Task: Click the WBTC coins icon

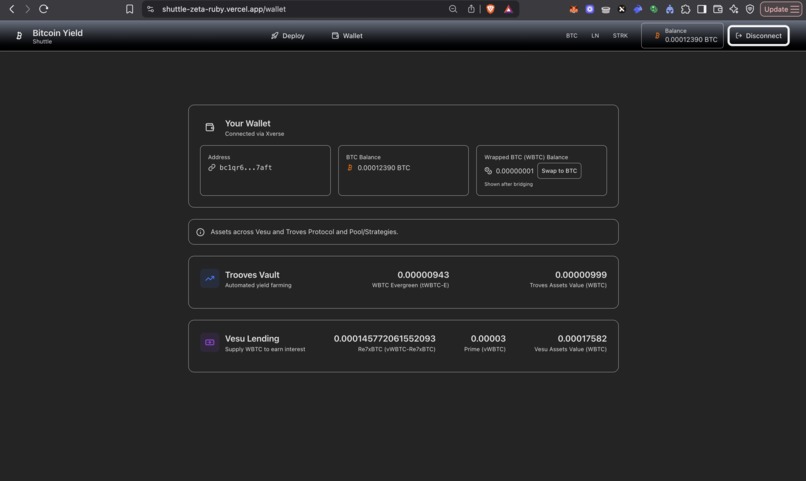Action: 488,171
